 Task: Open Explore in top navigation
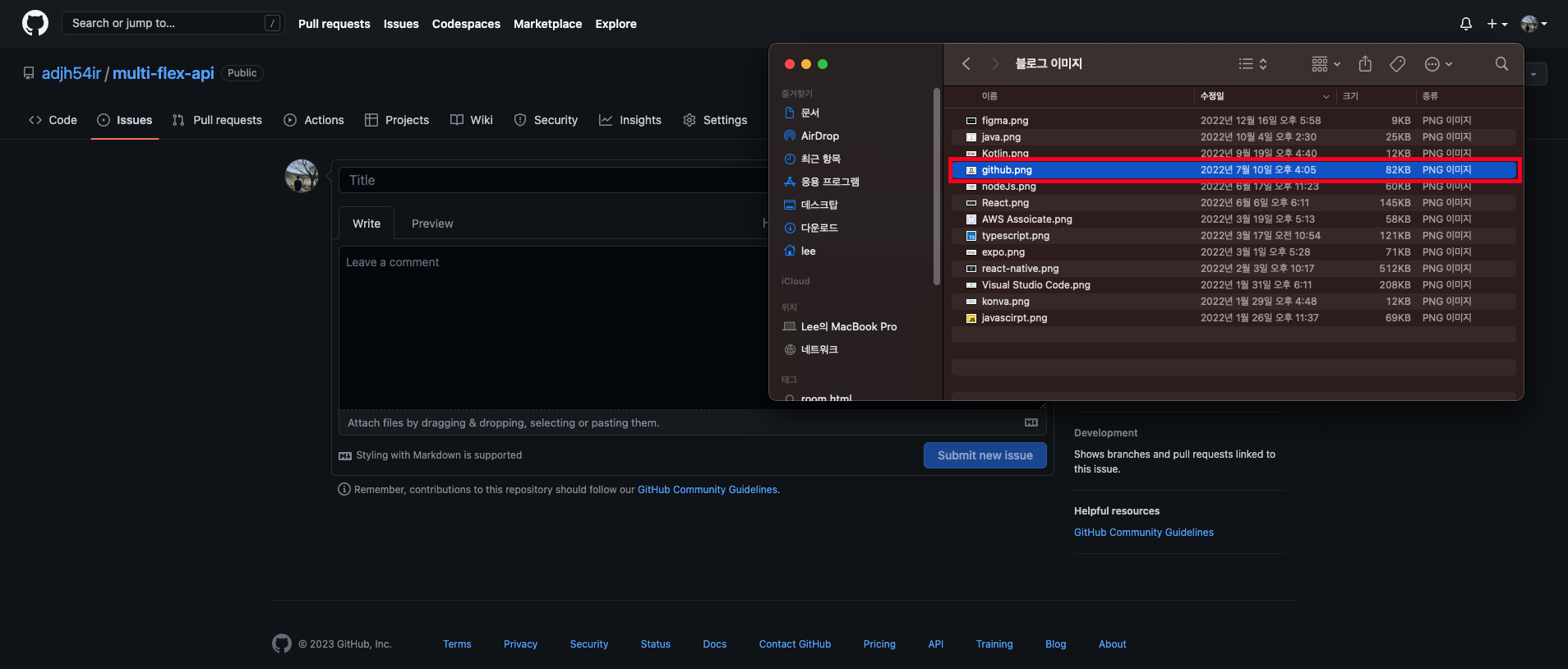click(616, 24)
